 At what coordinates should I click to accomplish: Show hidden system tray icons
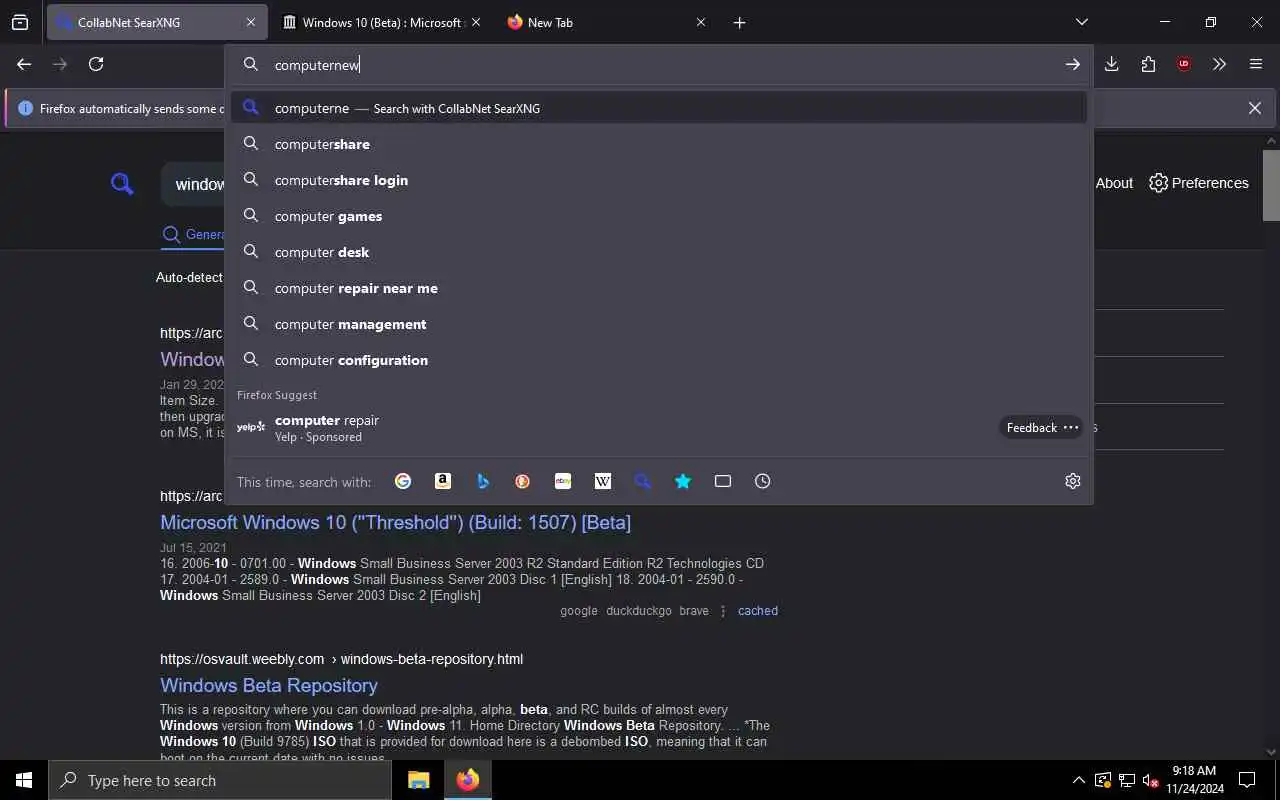tap(1078, 780)
